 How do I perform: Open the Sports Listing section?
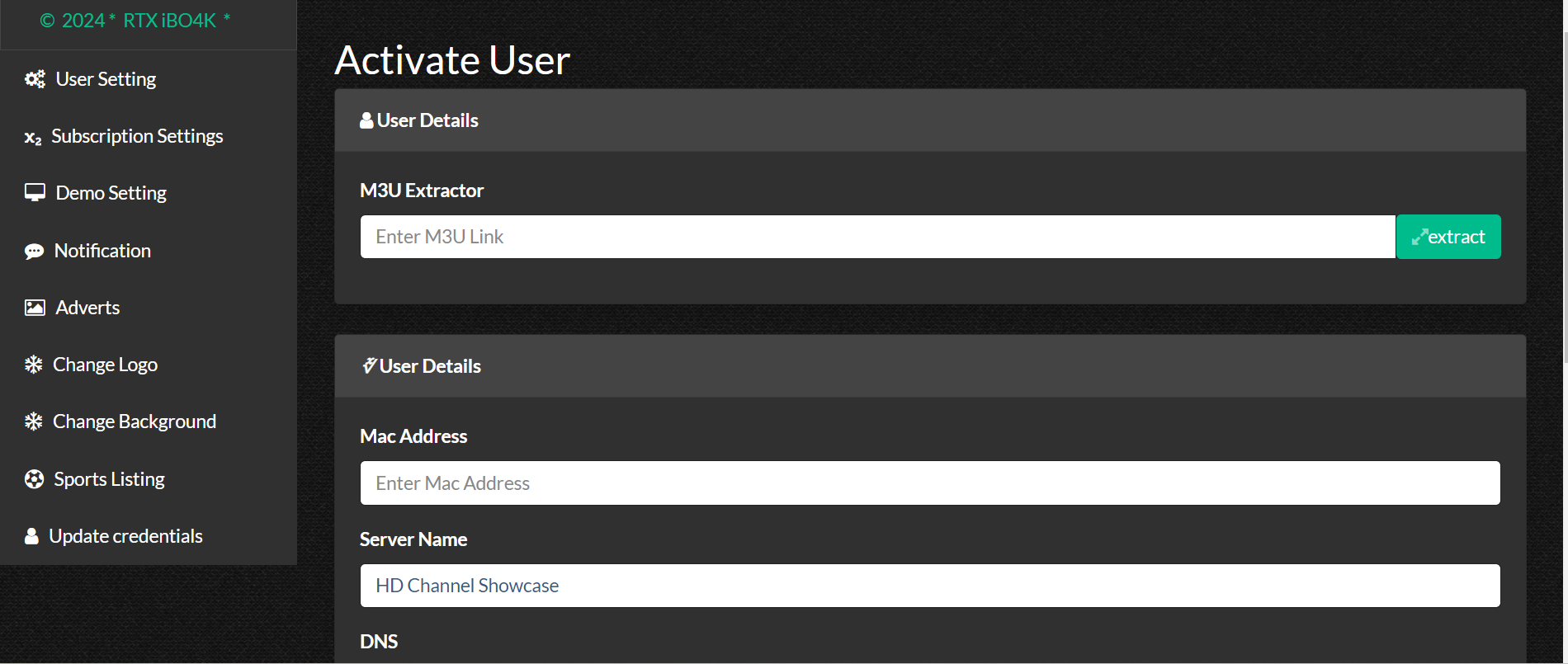[109, 479]
